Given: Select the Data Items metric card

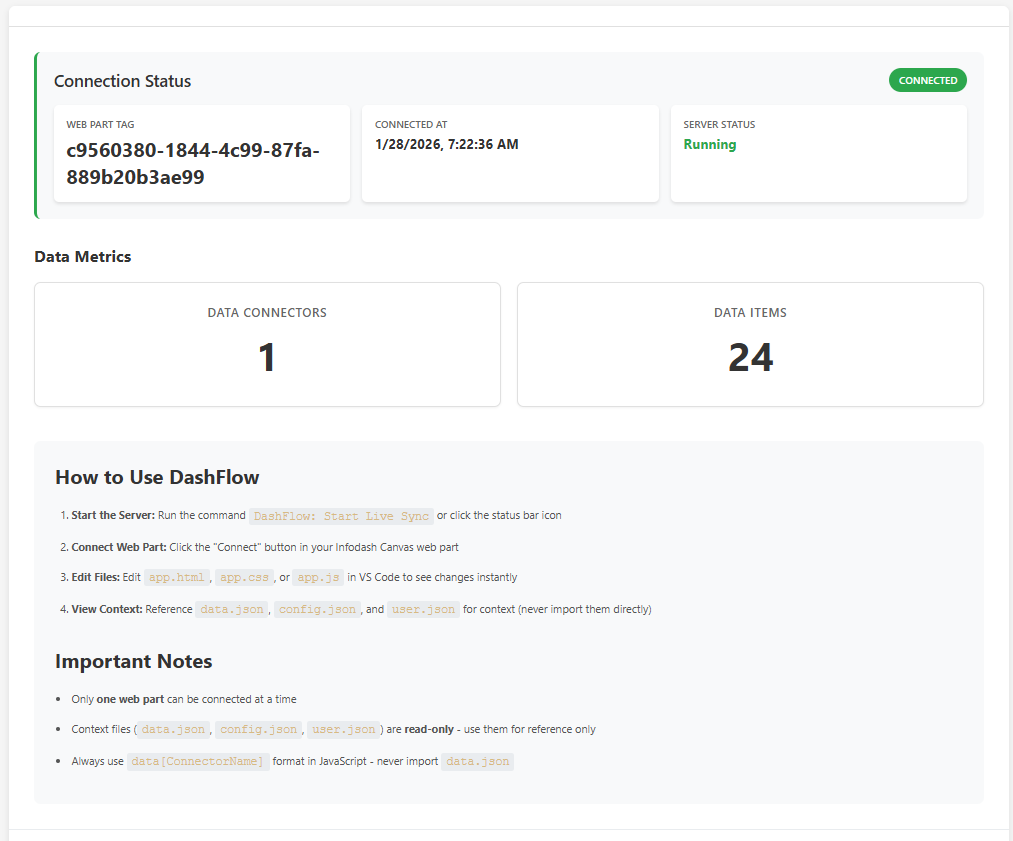Looking at the screenshot, I should 750,344.
